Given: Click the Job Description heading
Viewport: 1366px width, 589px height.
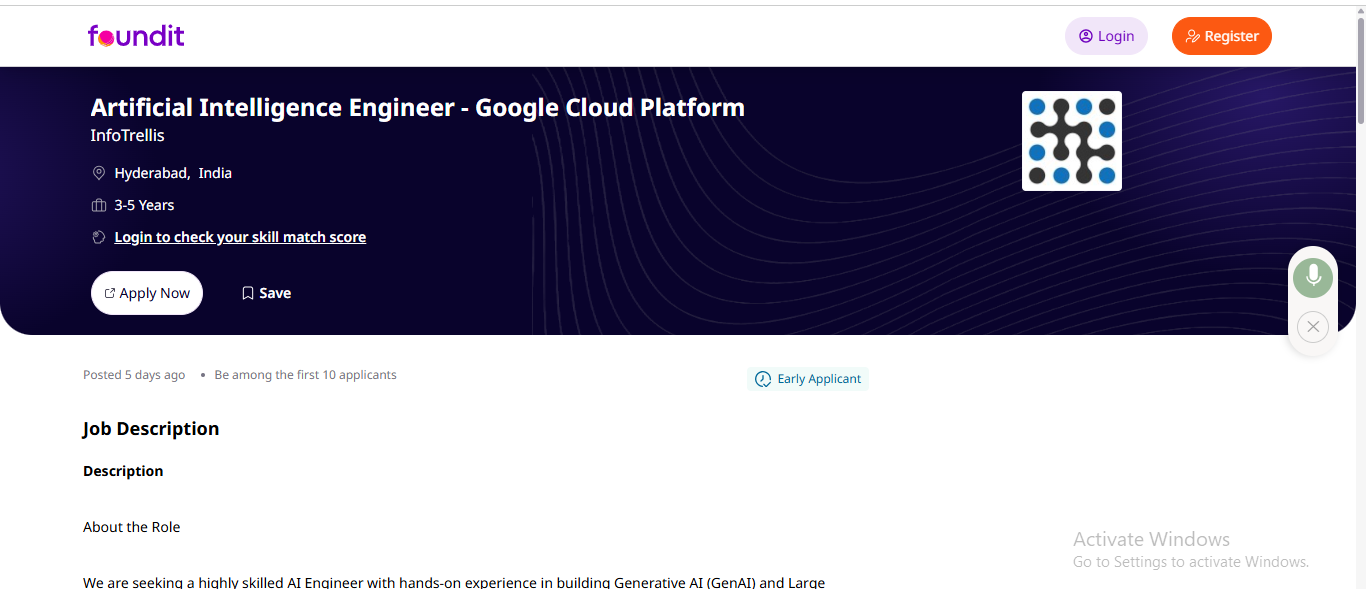Looking at the screenshot, I should 151,429.
